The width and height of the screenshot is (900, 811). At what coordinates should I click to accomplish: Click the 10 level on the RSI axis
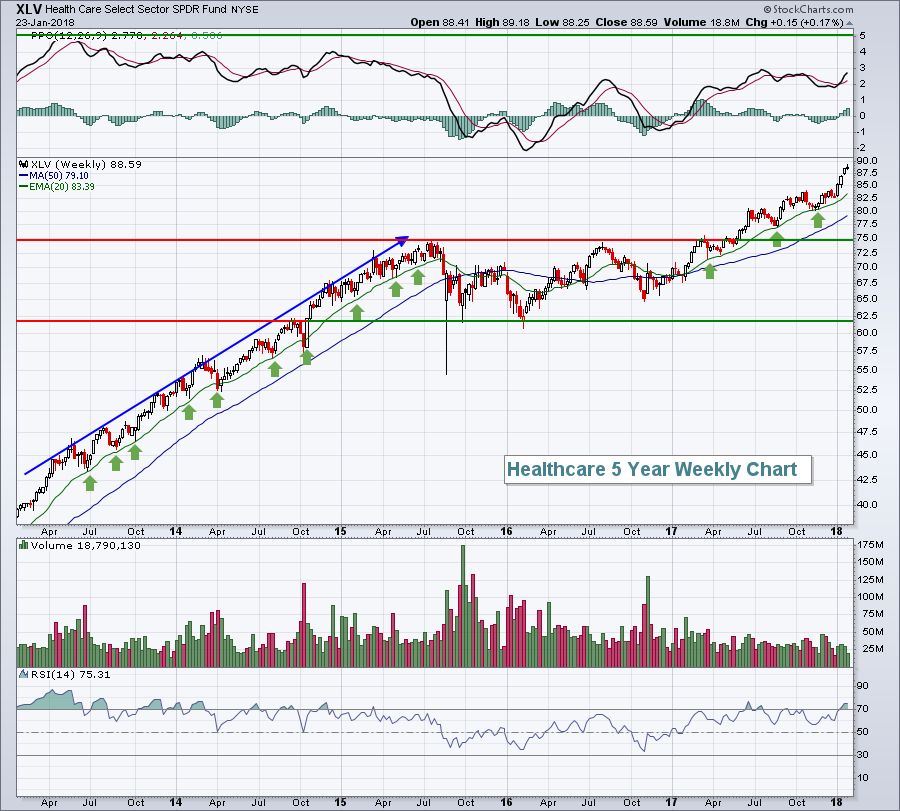pyautogui.click(x=863, y=778)
